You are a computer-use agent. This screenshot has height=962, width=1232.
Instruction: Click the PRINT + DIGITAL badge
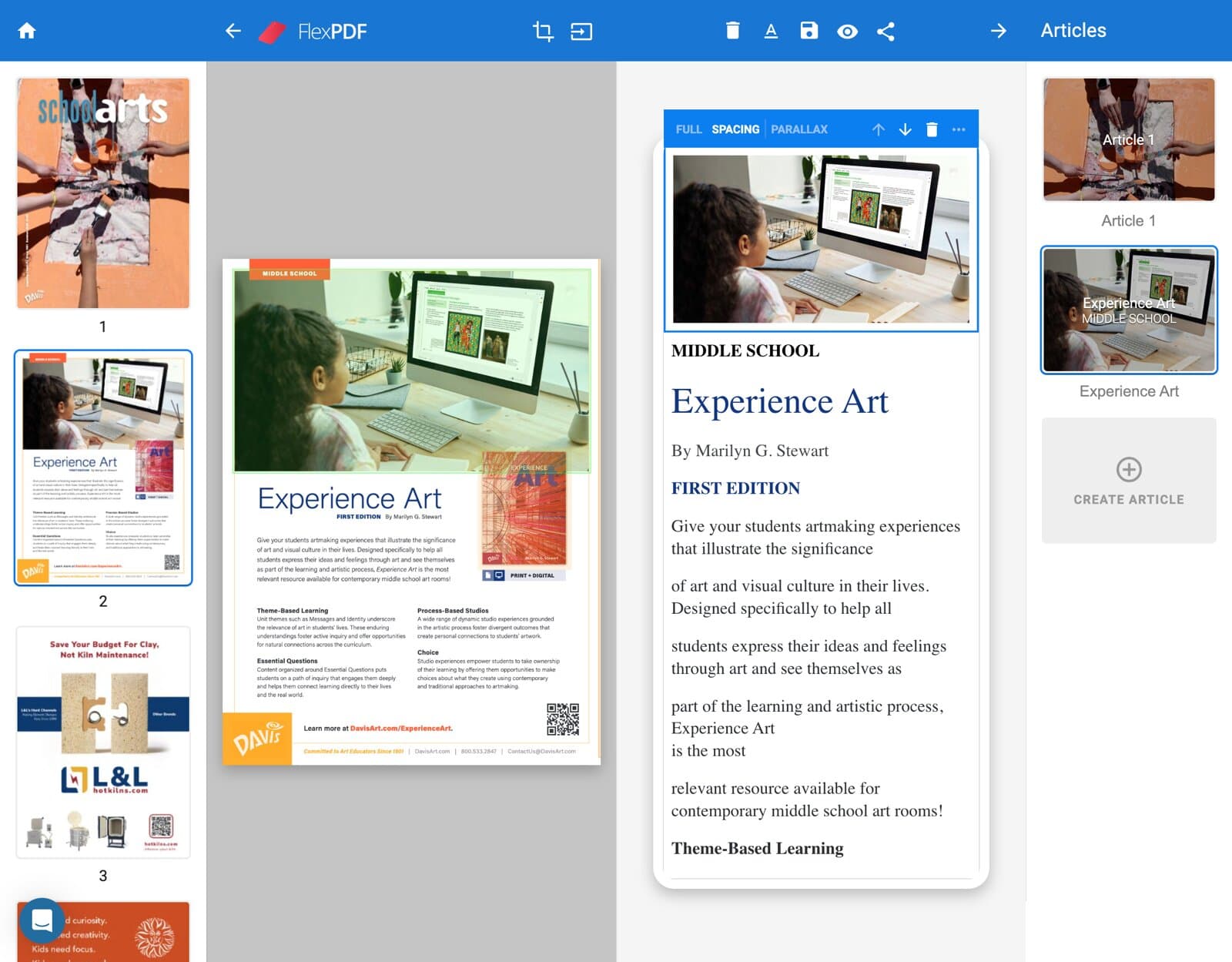click(x=524, y=575)
